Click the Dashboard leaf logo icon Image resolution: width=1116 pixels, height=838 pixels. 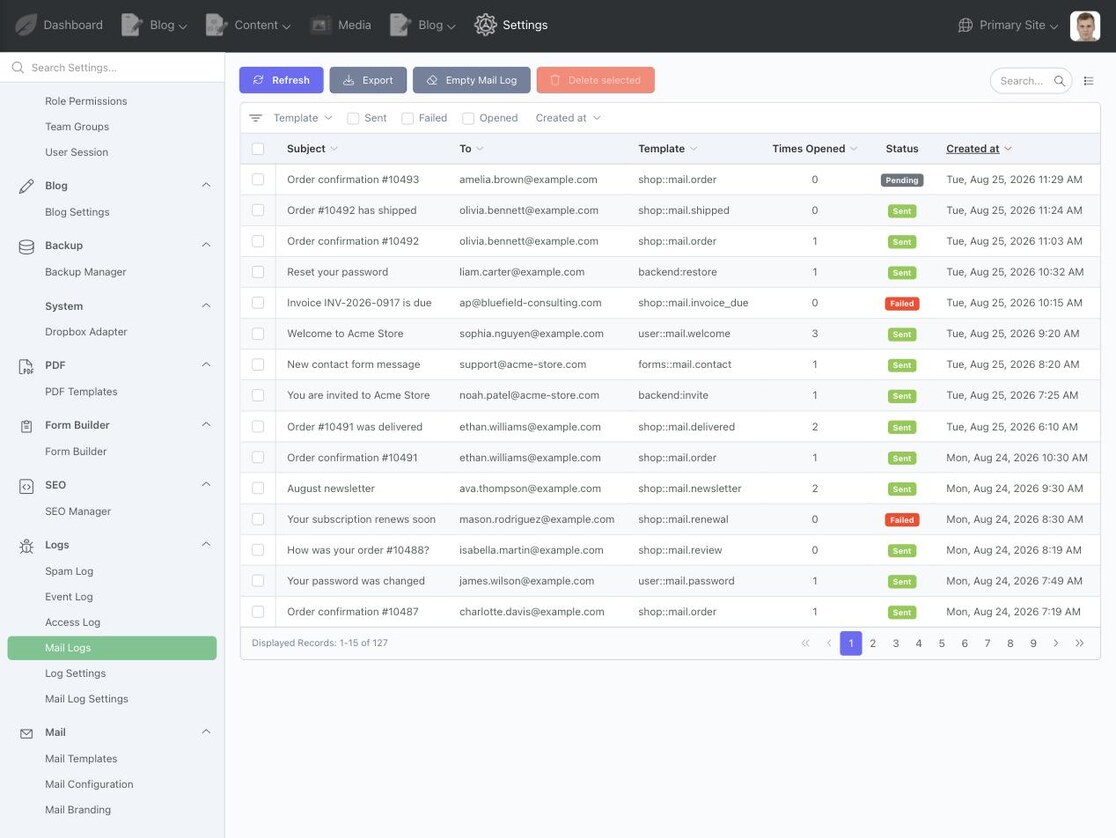(x=26, y=25)
